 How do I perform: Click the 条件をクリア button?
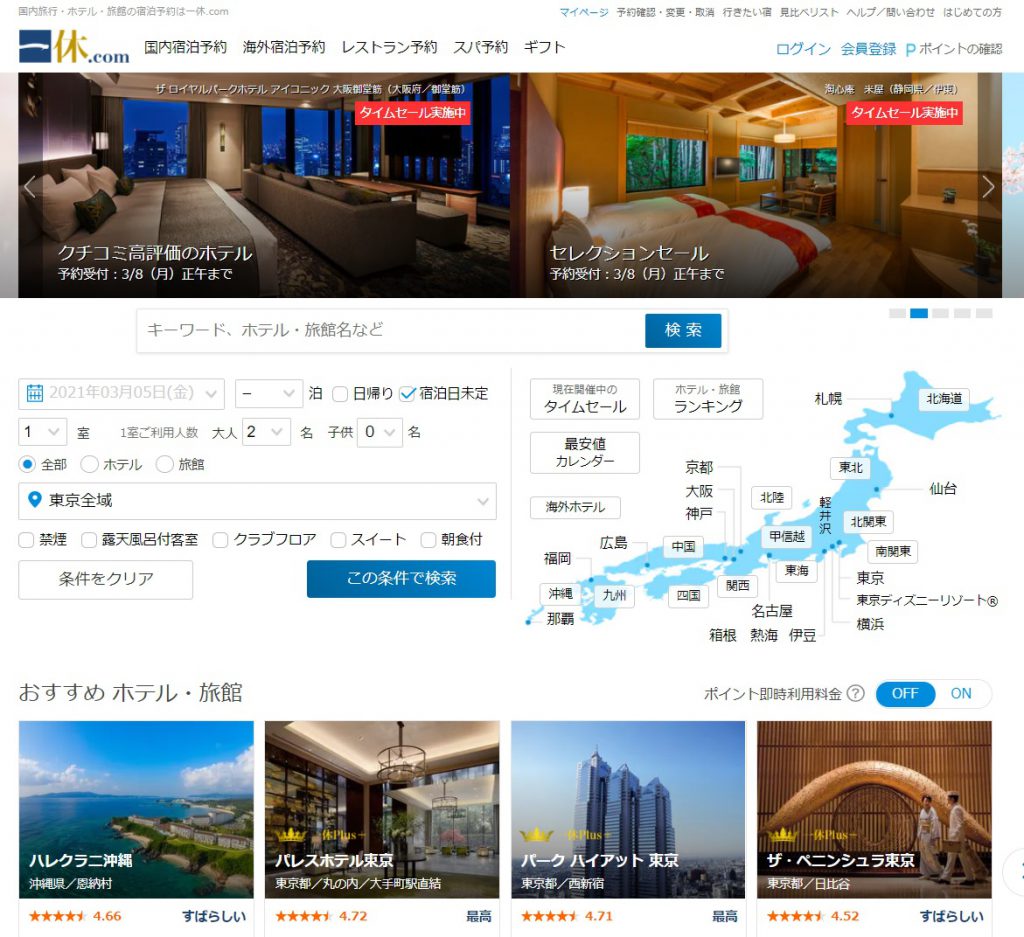coord(106,579)
